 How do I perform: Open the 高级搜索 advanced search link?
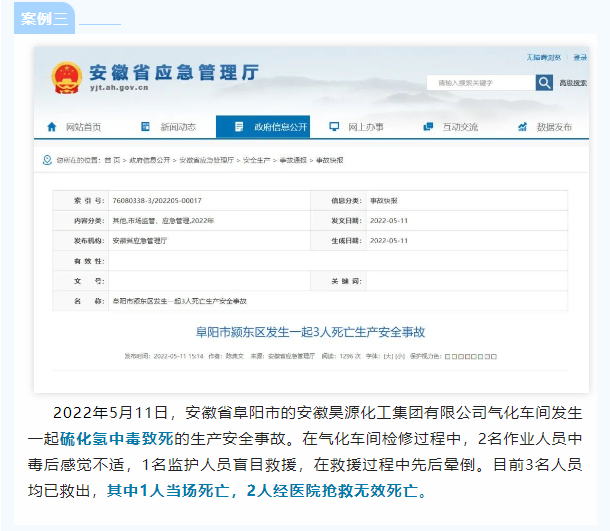[573, 83]
